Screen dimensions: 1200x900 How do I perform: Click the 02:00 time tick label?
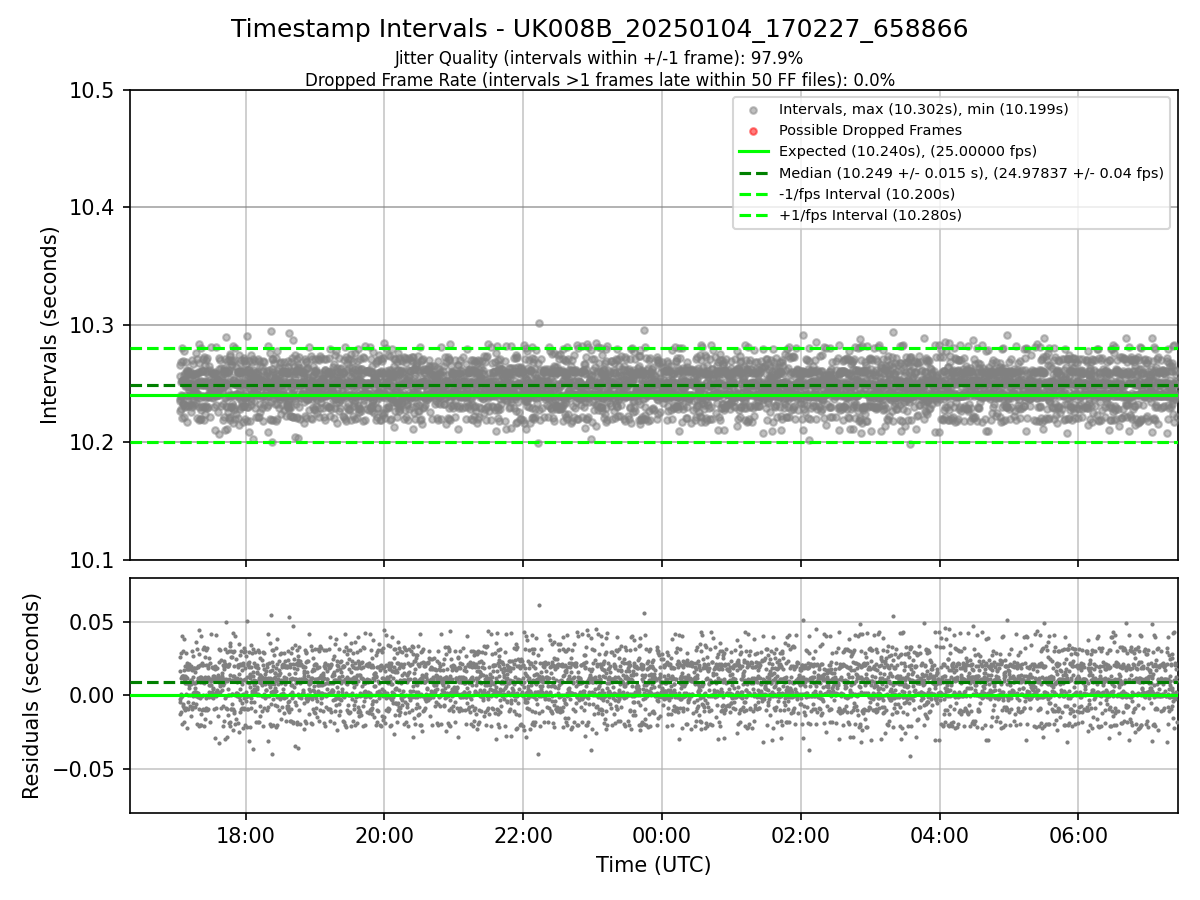pyautogui.click(x=800, y=836)
